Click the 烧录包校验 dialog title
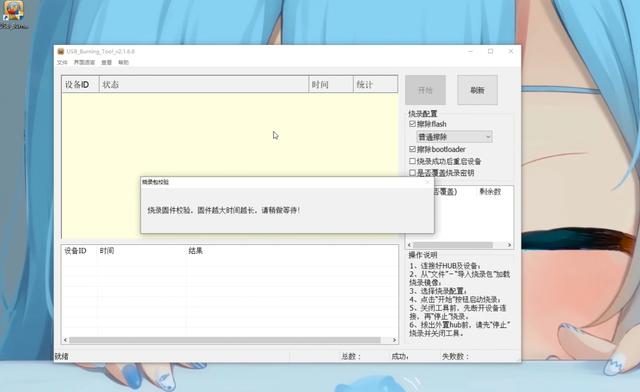640x392 pixels. (x=155, y=182)
